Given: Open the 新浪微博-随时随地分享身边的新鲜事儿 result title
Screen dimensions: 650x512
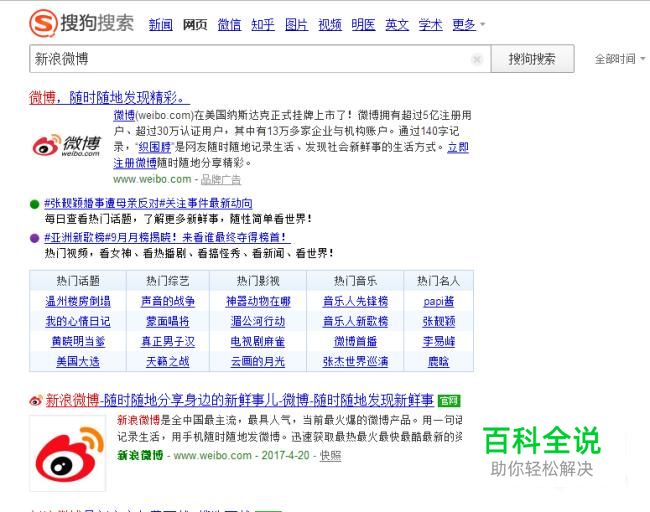Looking at the screenshot, I should [240, 400].
